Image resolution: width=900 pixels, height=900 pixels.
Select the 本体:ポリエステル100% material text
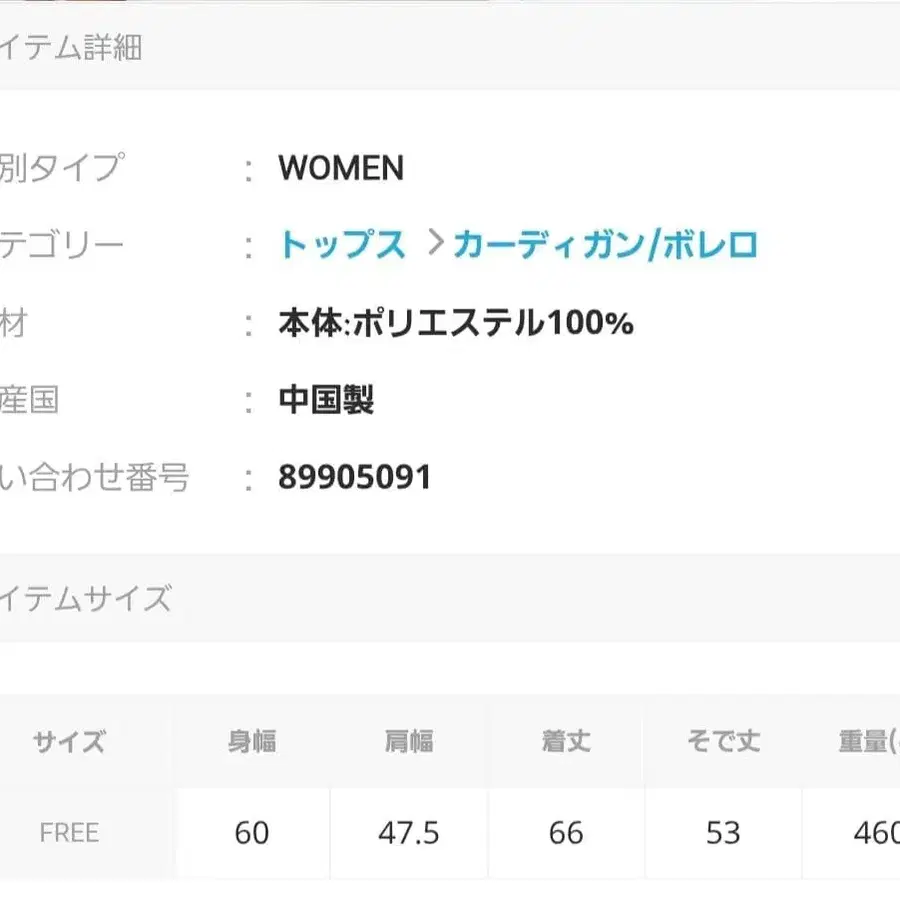pos(455,323)
